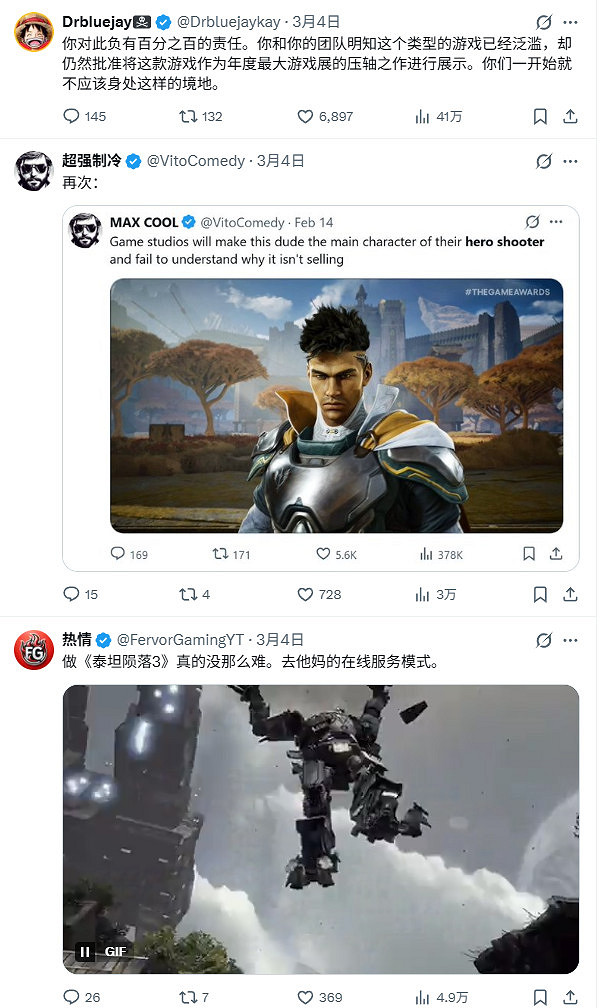The width and height of the screenshot is (603, 1008).
Task: Bookmark the 超强制冷 tweet
Action: tap(540, 594)
